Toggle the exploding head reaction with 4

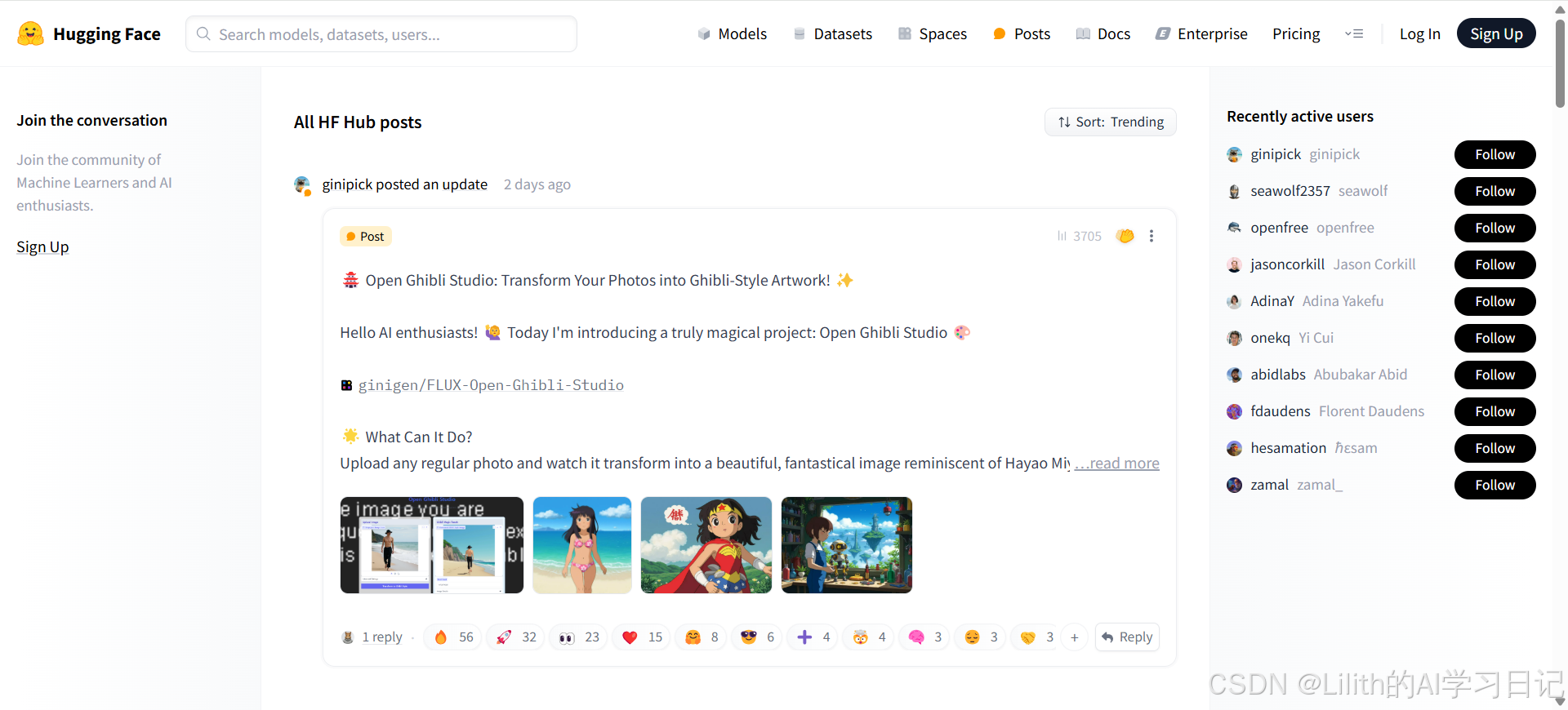coord(869,637)
